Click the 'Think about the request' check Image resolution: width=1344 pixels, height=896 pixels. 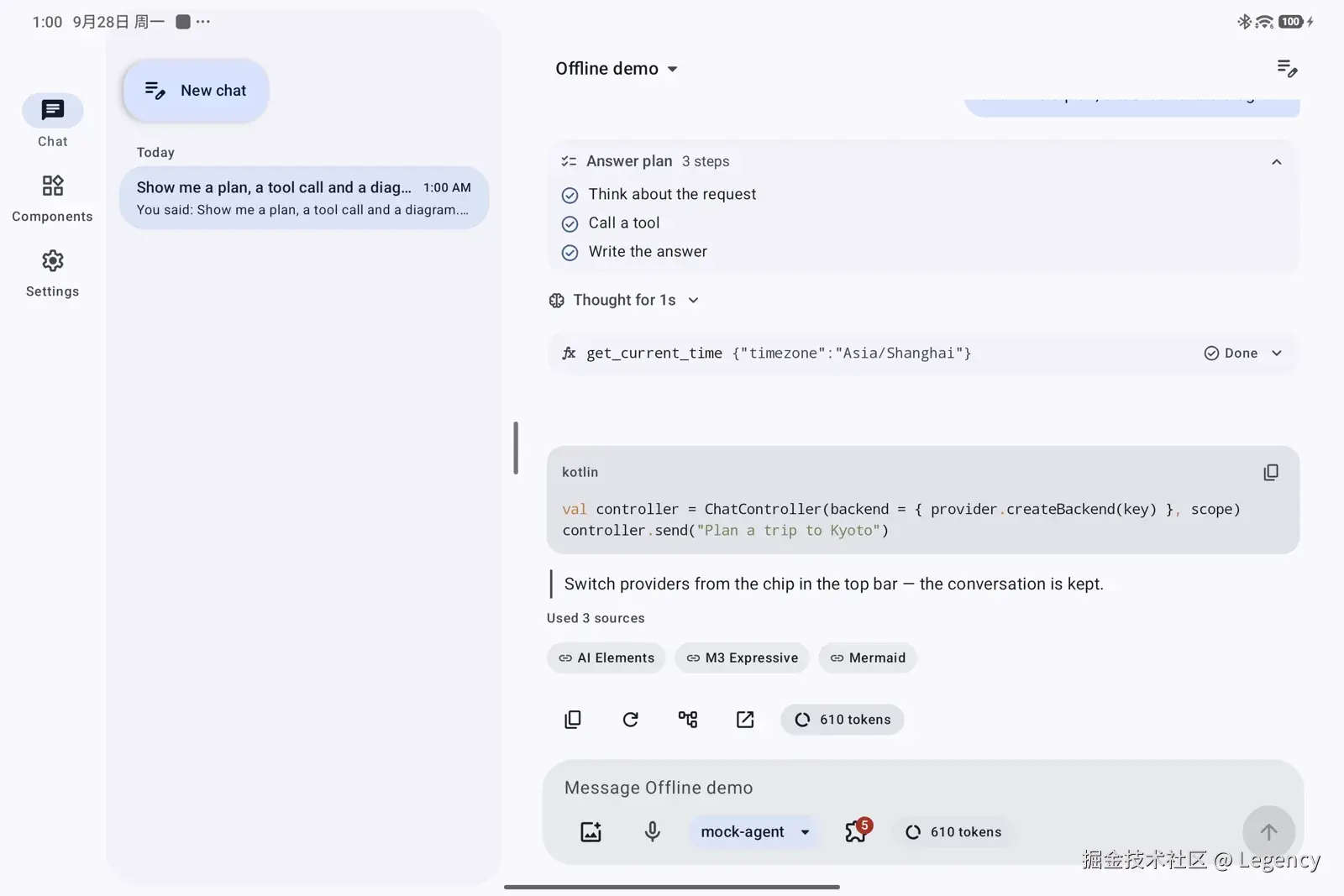tap(570, 195)
